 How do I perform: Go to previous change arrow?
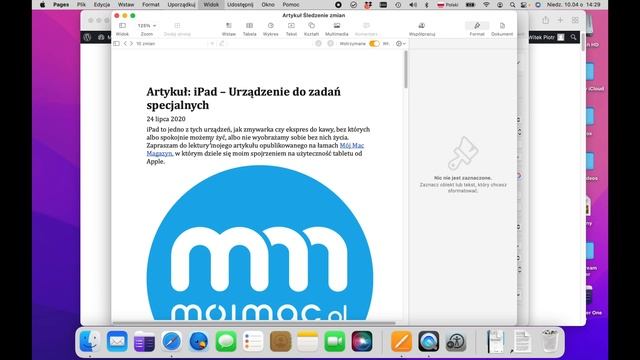[125, 44]
